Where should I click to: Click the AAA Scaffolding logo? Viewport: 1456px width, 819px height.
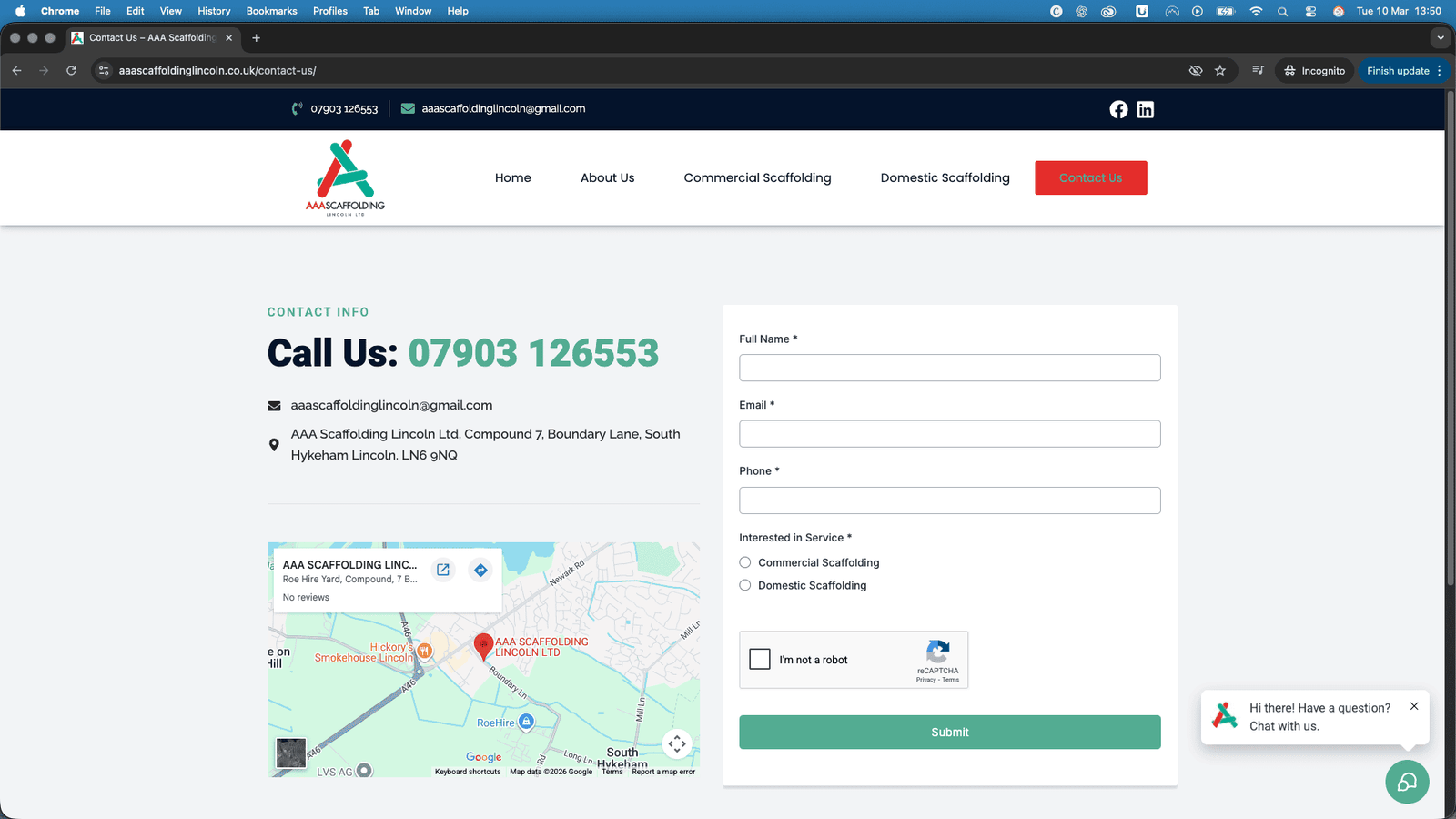tap(345, 177)
